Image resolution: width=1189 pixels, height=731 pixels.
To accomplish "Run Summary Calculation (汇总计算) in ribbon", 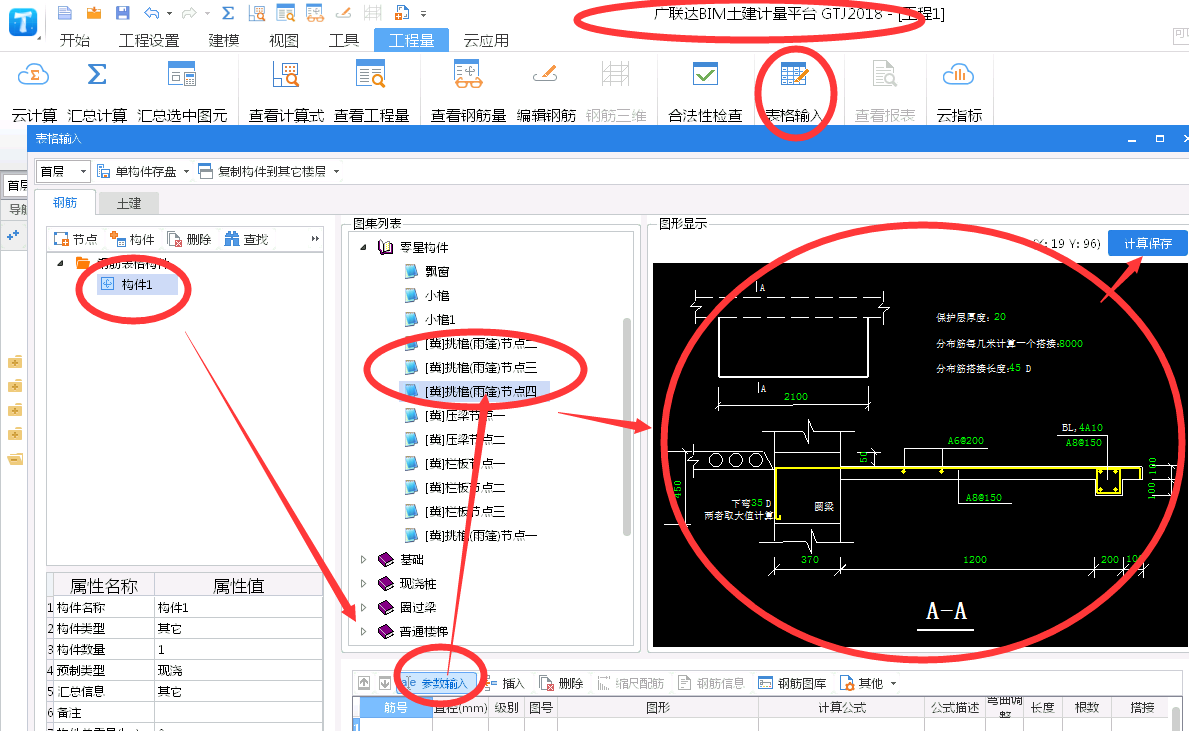I will (x=97, y=93).
